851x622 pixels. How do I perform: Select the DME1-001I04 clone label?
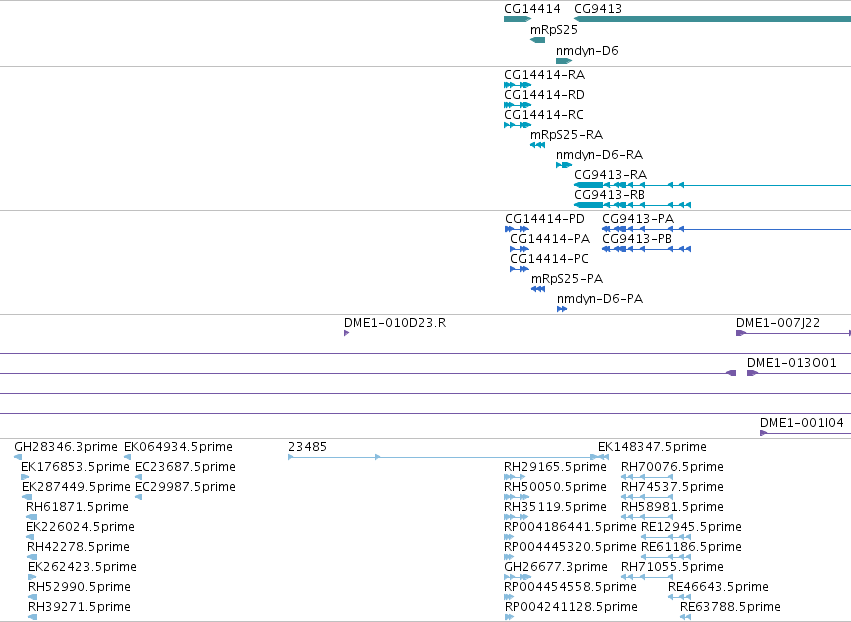(802, 423)
